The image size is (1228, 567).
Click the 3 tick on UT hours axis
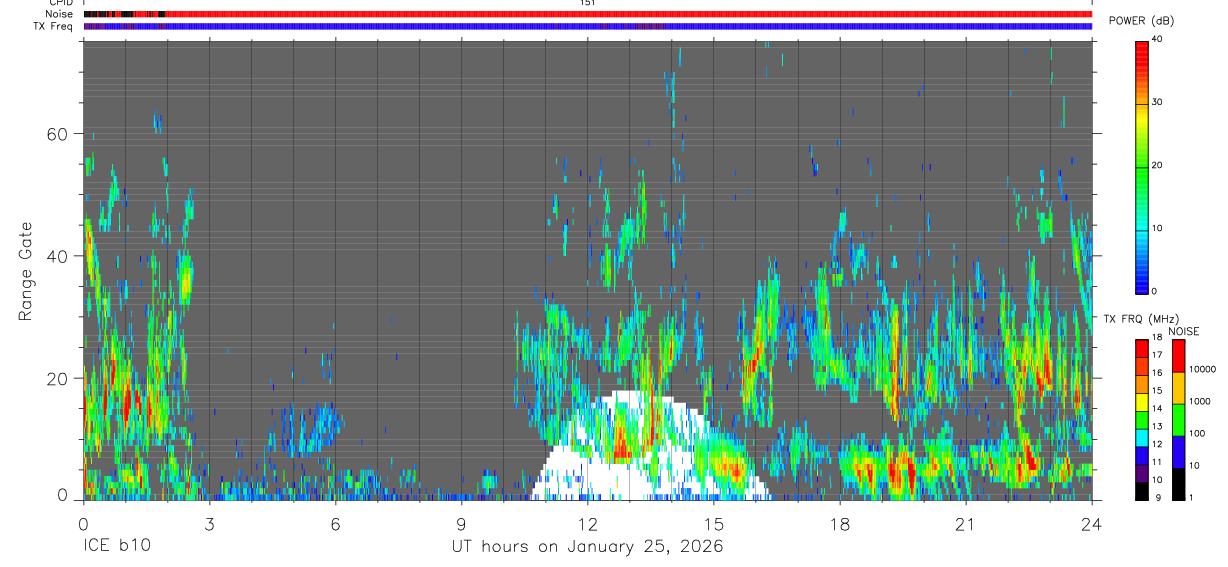click(209, 524)
